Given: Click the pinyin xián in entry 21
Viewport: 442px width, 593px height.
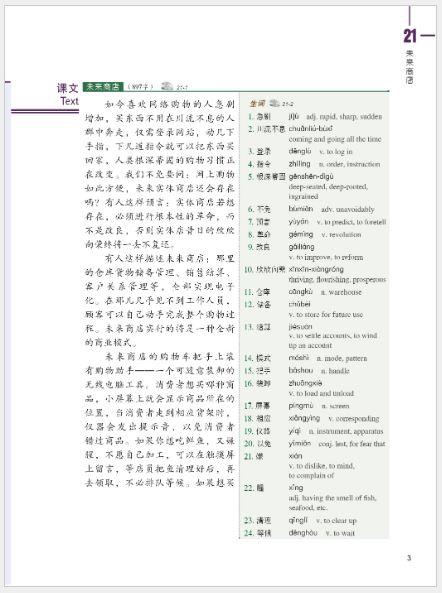Looking at the screenshot, I should pyautogui.click(x=295, y=456).
